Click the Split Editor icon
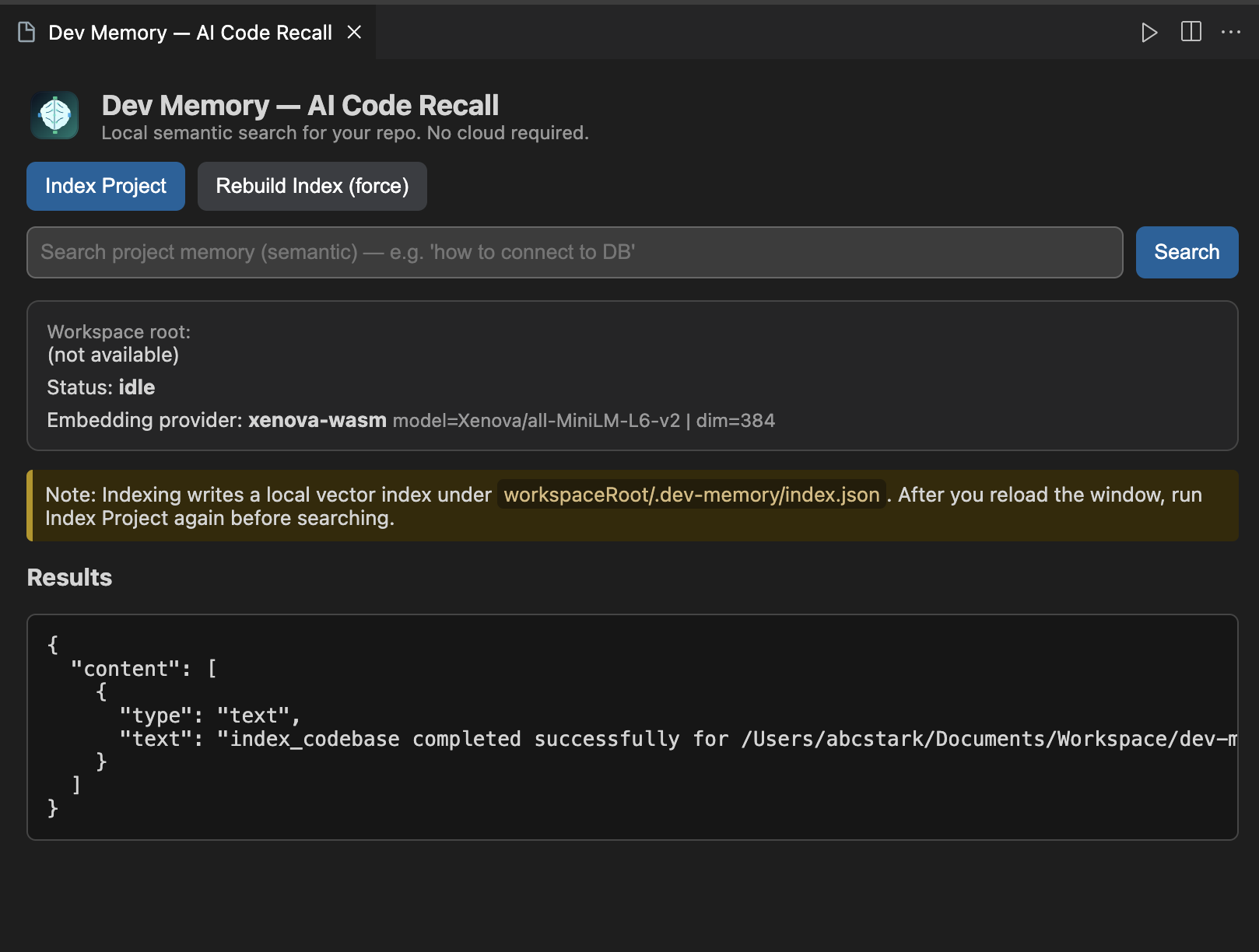 (x=1191, y=32)
